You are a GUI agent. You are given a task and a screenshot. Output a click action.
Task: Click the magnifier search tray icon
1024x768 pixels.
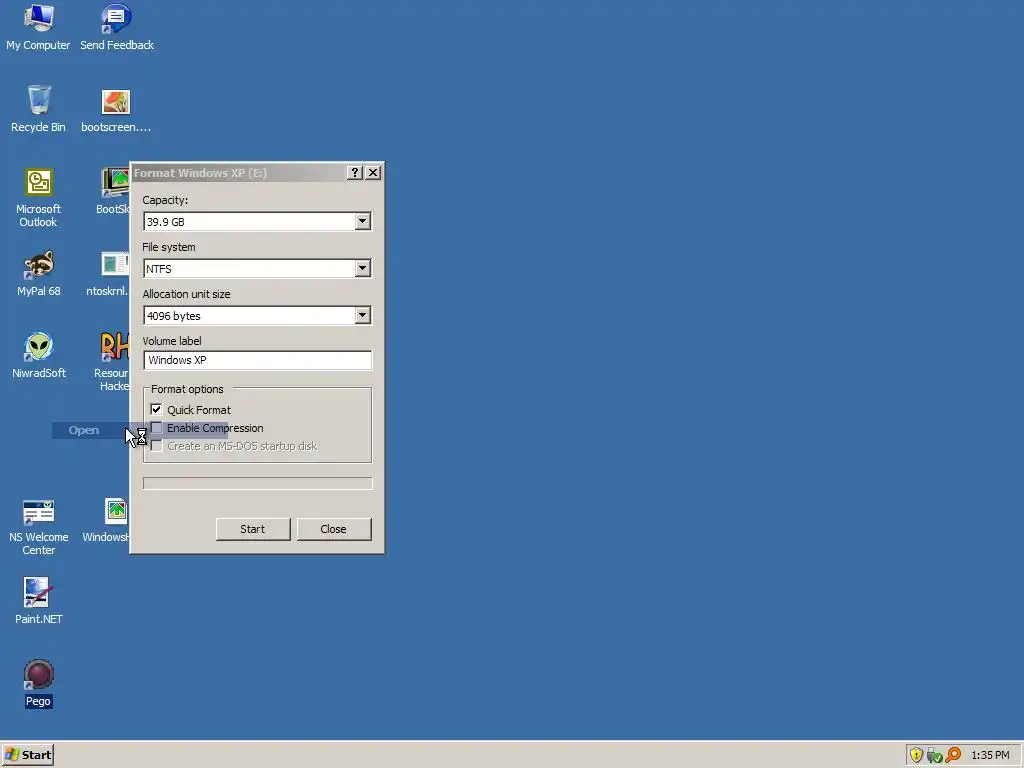[953, 755]
